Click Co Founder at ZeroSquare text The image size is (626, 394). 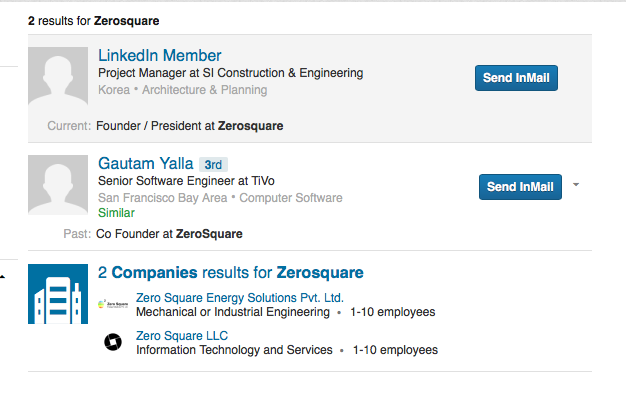tap(169, 234)
